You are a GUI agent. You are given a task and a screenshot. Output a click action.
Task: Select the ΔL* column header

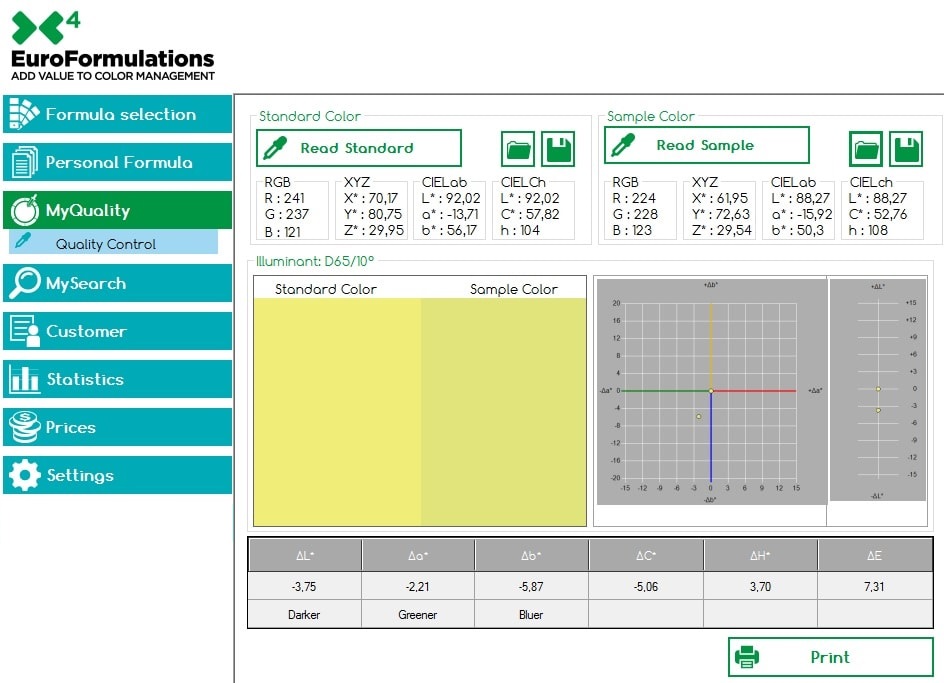[305, 555]
